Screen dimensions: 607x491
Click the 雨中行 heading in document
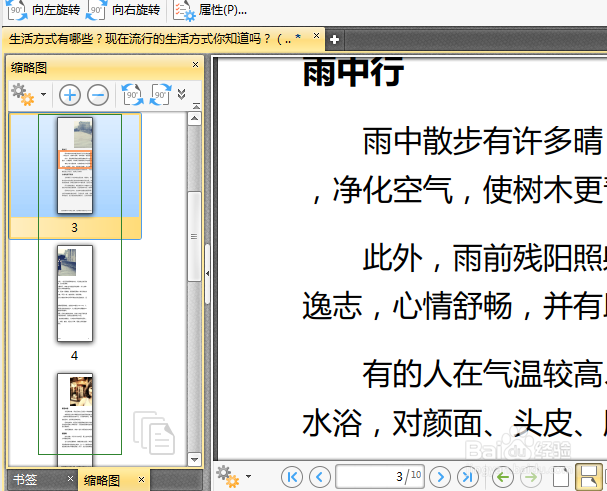[x=353, y=72]
